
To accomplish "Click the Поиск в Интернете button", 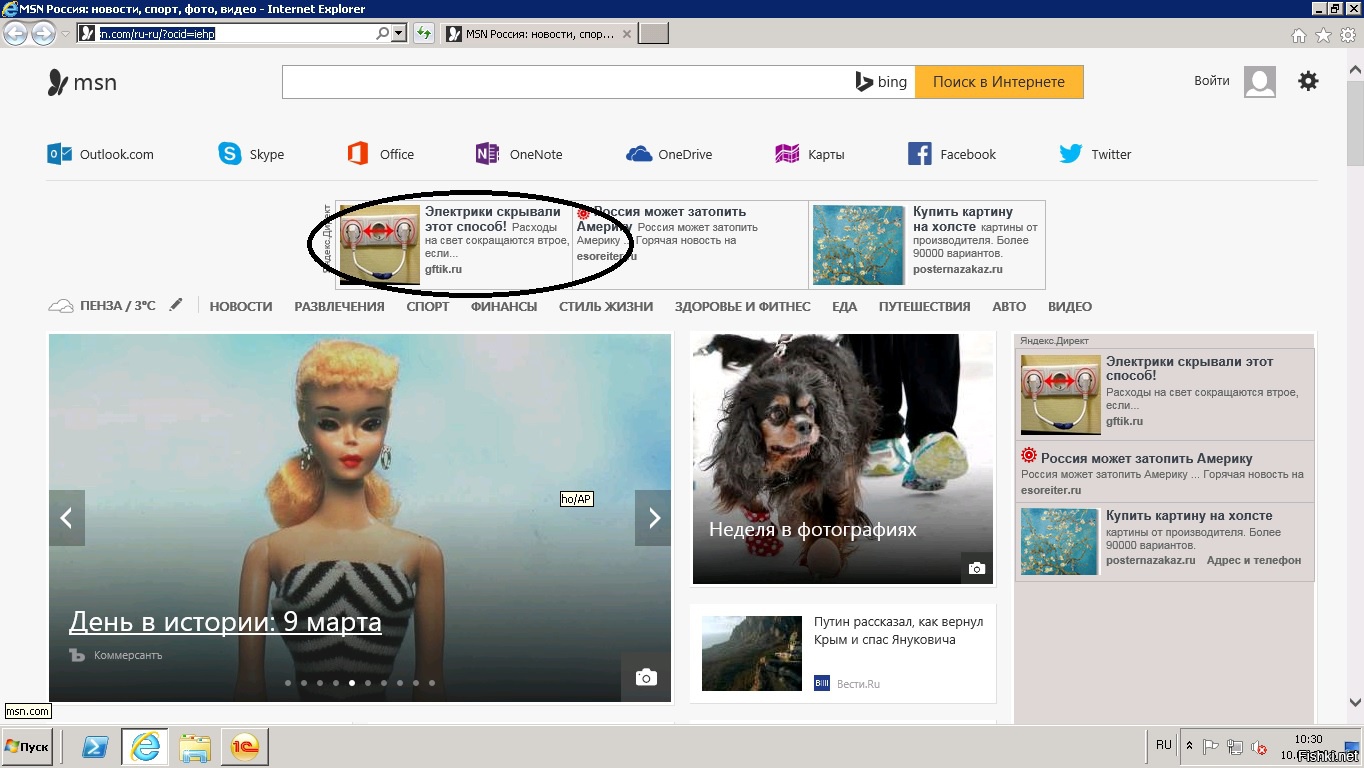I will (999, 82).
